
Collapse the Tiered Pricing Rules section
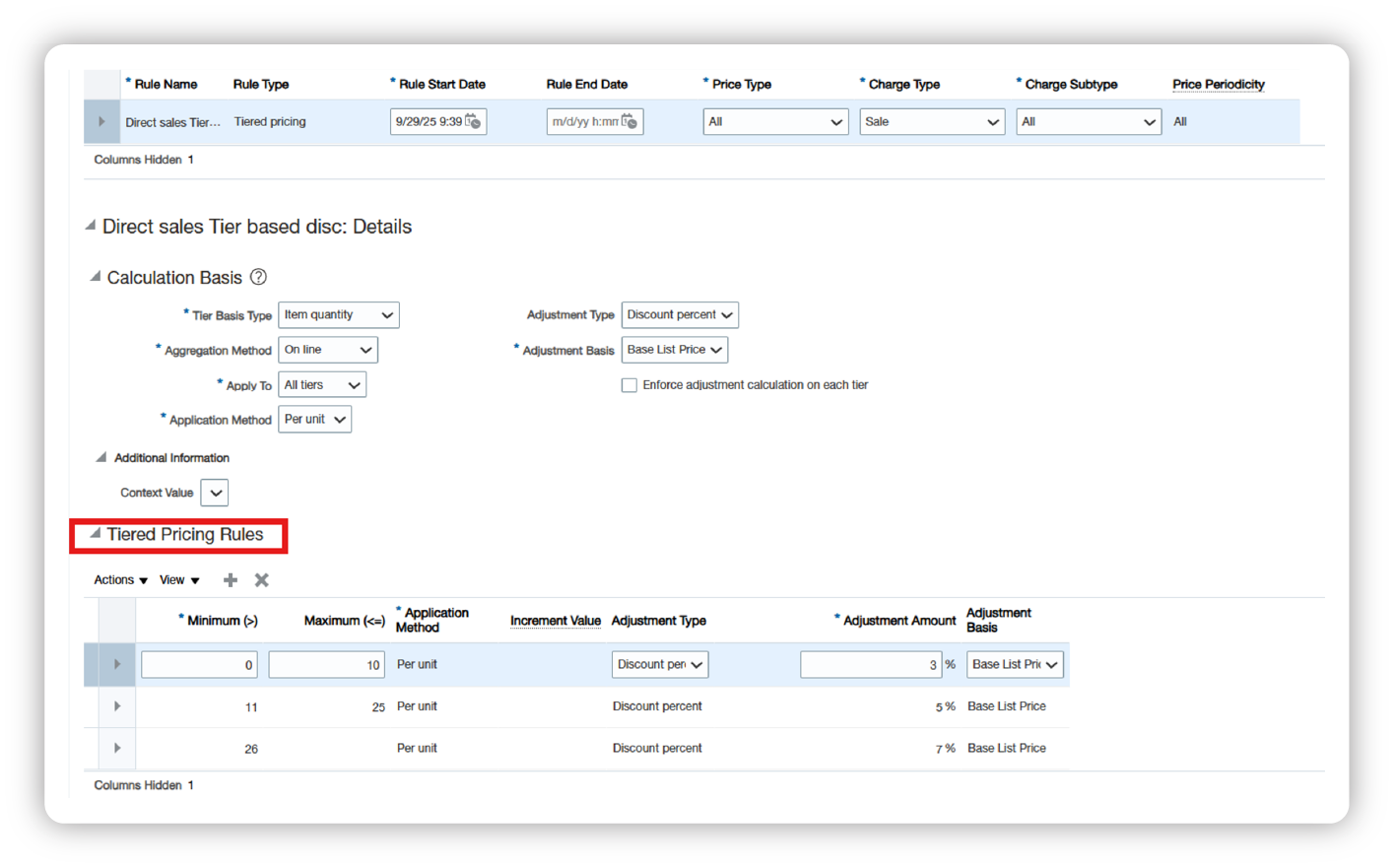pyautogui.click(x=95, y=533)
